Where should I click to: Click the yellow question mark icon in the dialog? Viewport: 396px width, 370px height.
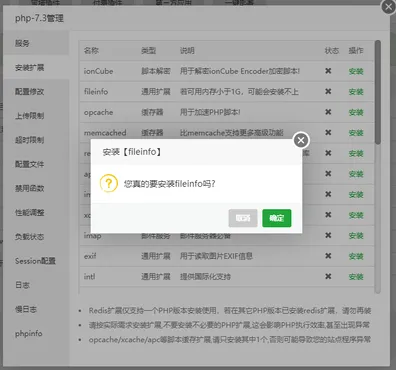click(x=109, y=183)
